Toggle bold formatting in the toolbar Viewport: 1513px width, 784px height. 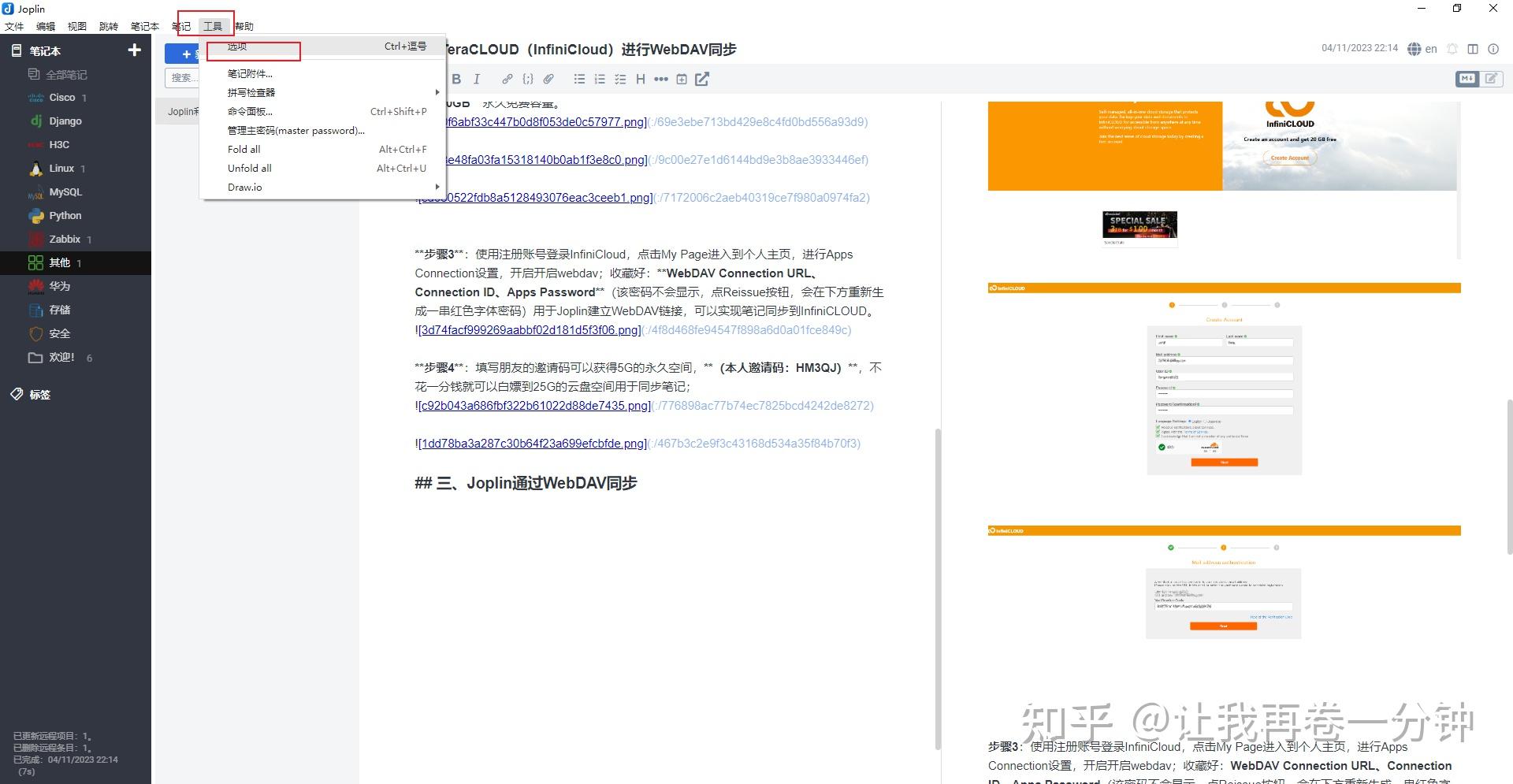coord(456,79)
